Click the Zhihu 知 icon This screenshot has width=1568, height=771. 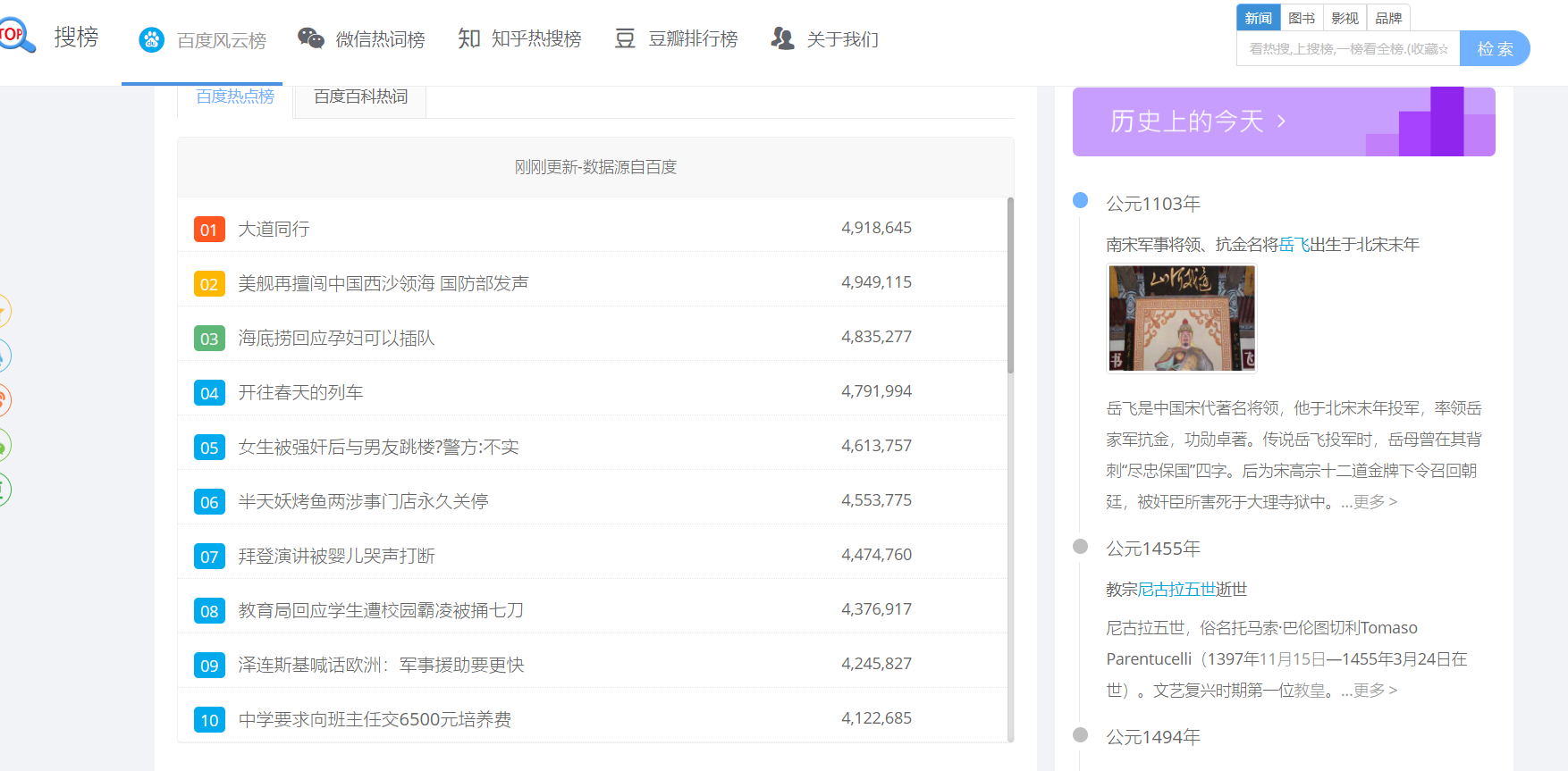click(469, 38)
